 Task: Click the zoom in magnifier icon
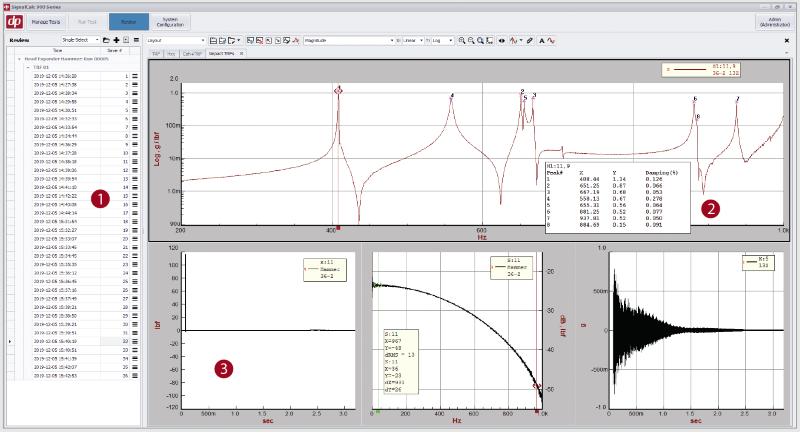coord(461,40)
